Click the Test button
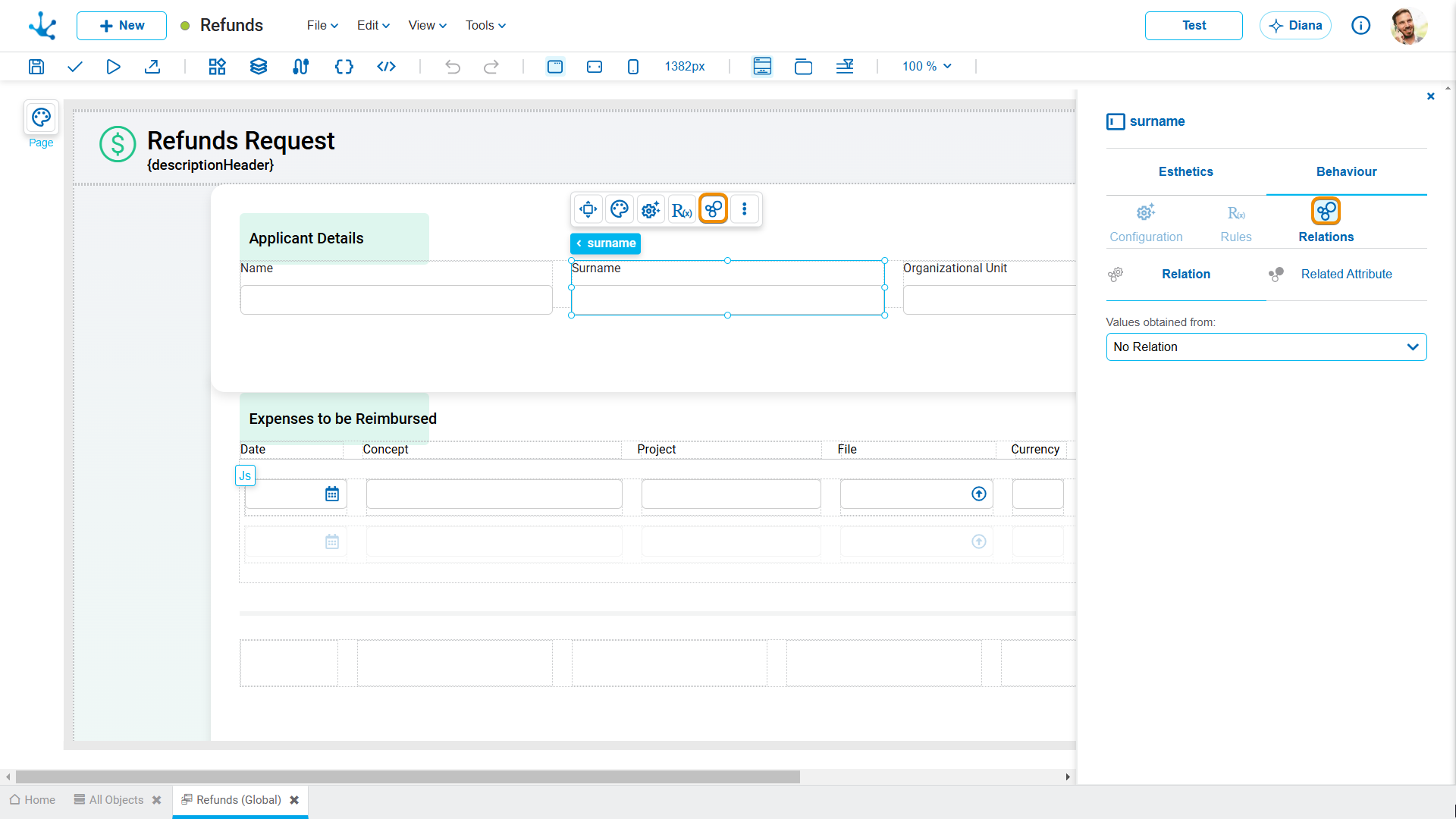 1194,25
